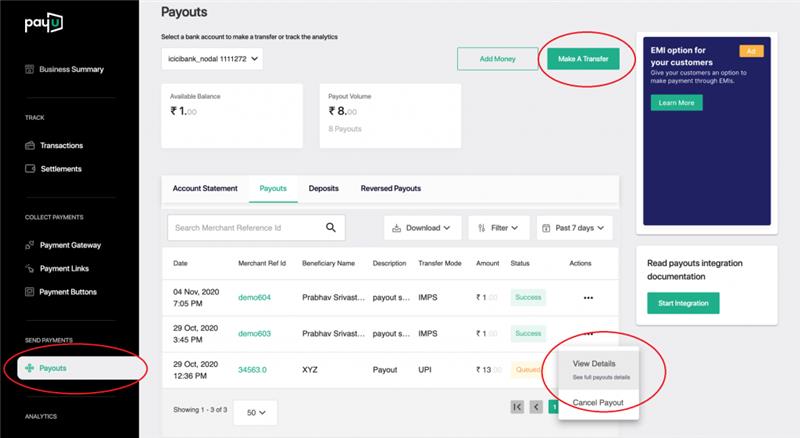The image size is (800, 438).
Task: Click the search magnifier icon
Action: pyautogui.click(x=332, y=227)
